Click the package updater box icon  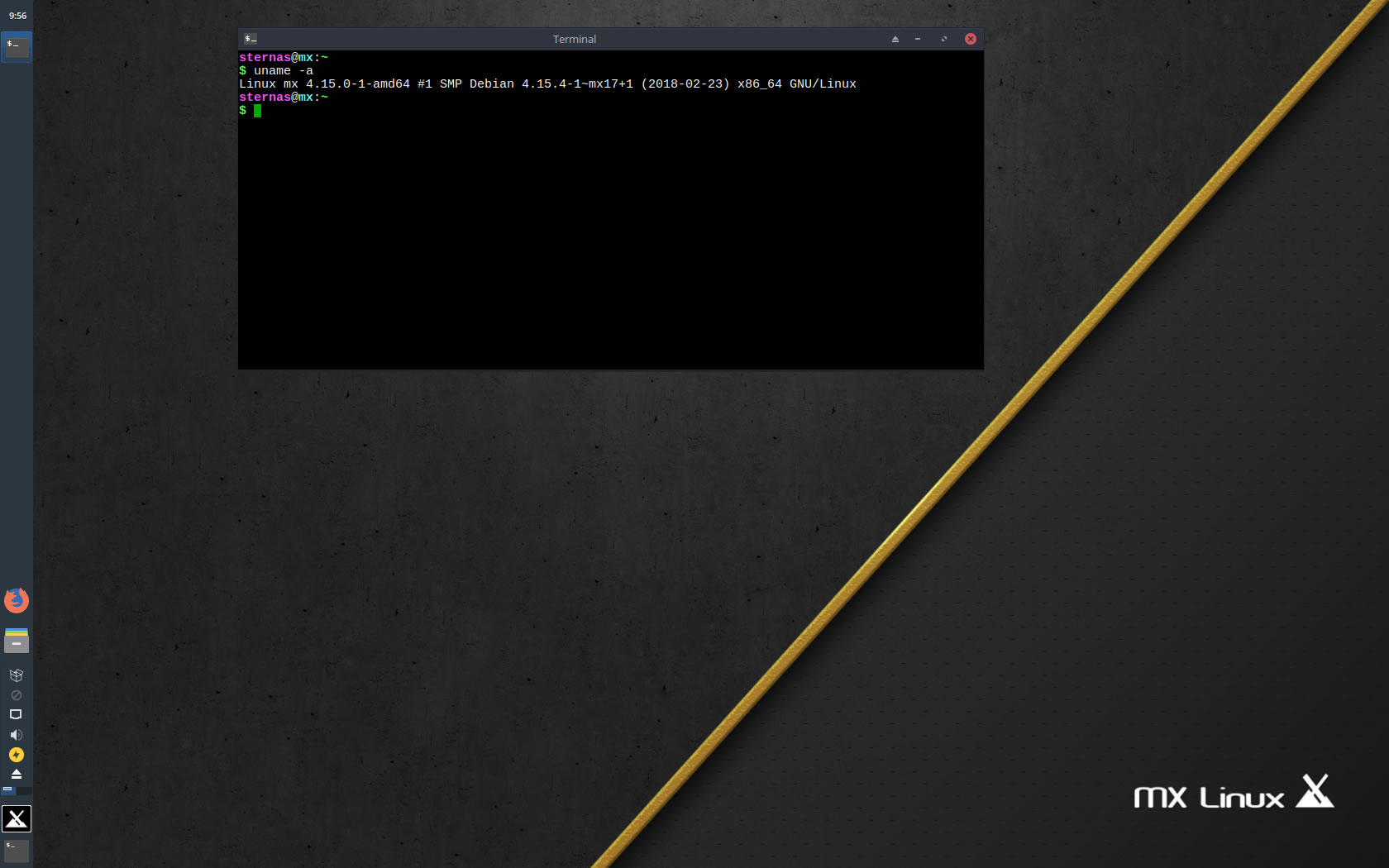pyautogui.click(x=16, y=675)
